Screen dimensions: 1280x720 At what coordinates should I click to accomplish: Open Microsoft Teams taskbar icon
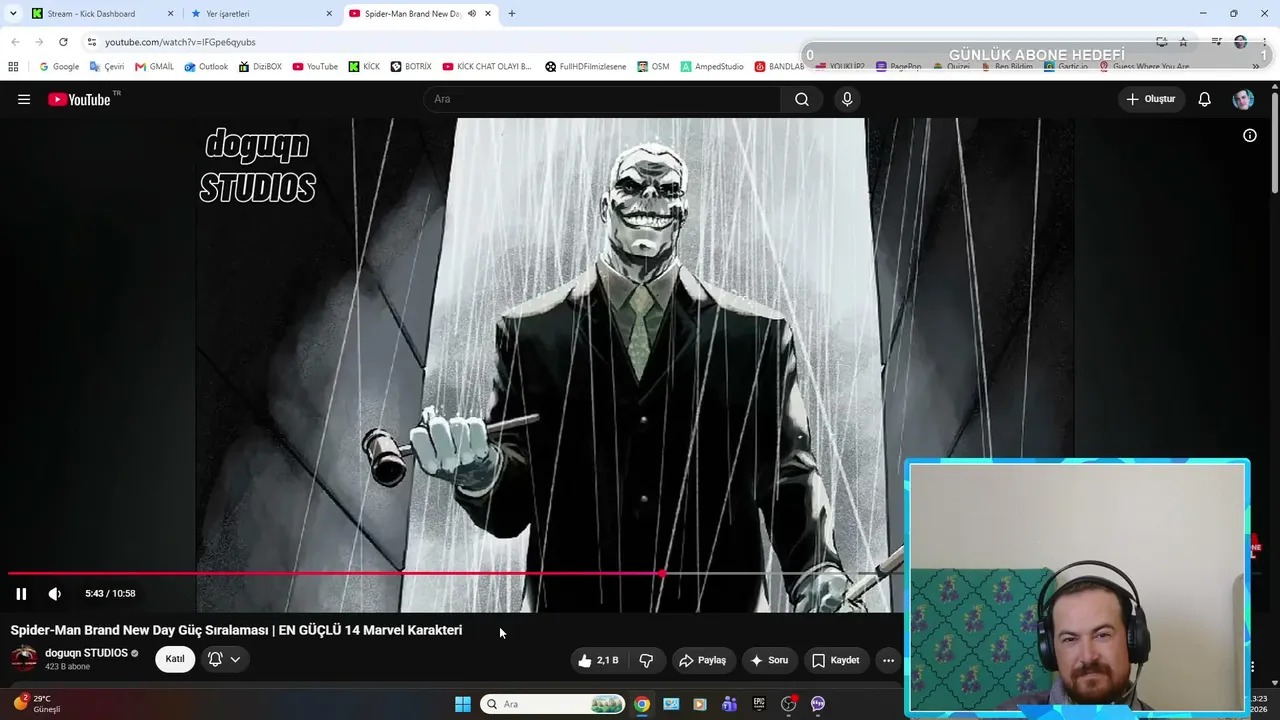pyautogui.click(x=730, y=704)
